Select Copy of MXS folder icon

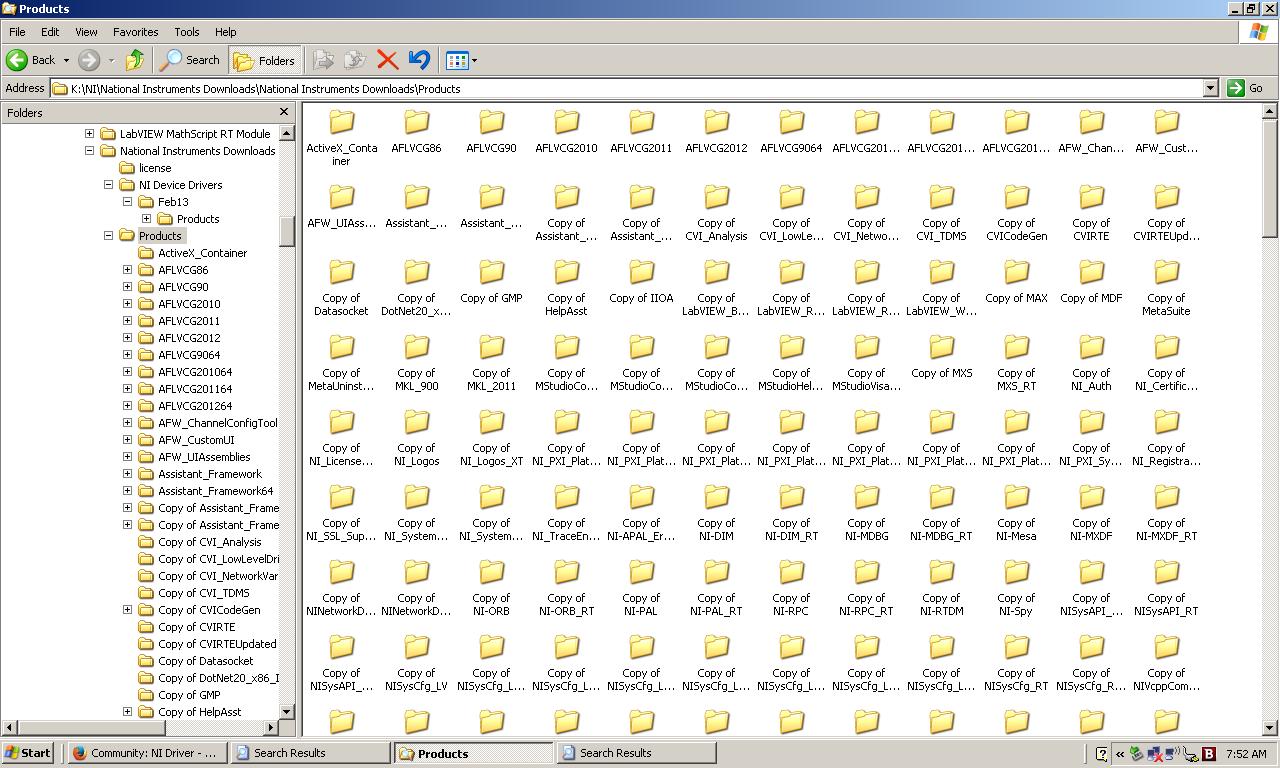click(941, 347)
